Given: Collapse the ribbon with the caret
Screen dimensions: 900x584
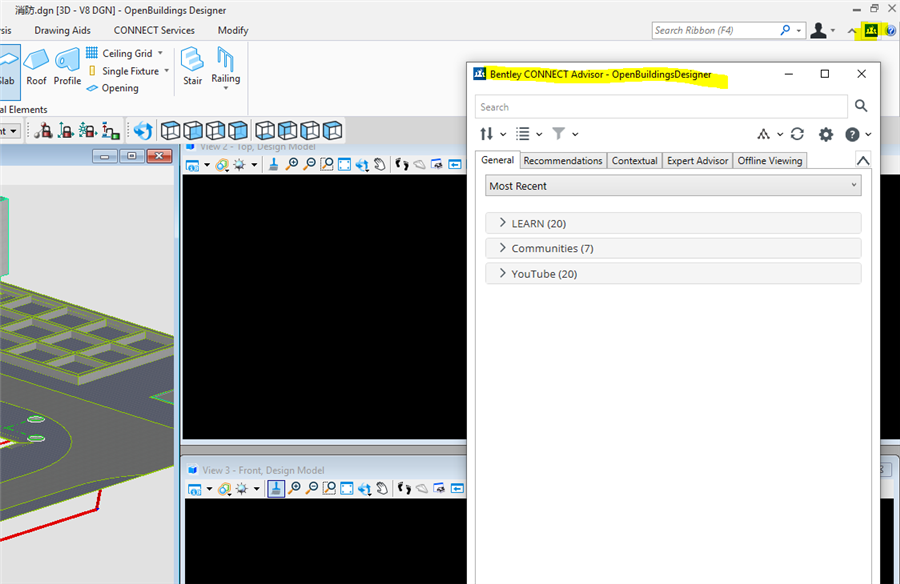Looking at the screenshot, I should (x=852, y=31).
